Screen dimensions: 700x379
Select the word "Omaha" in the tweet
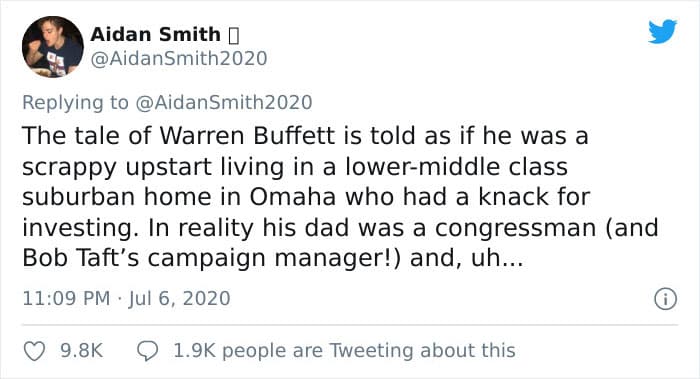[x=293, y=197]
